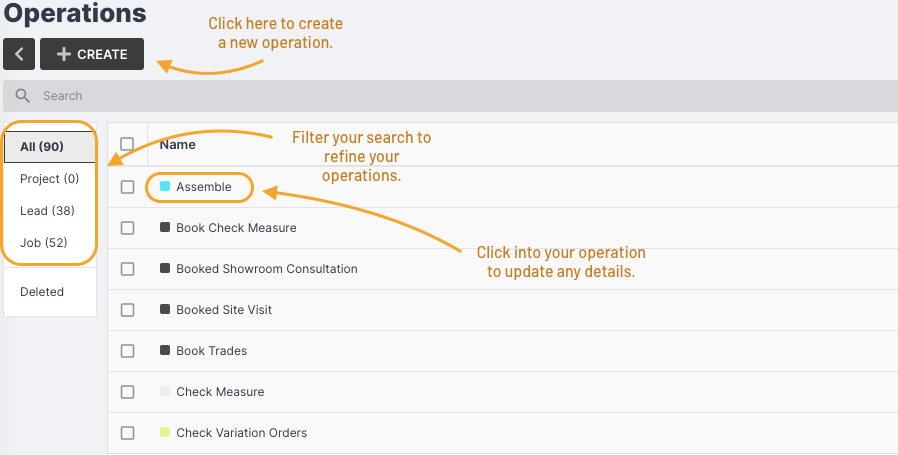The width and height of the screenshot is (898, 455).
Task: Filter by Project (0)
Action: point(49,179)
